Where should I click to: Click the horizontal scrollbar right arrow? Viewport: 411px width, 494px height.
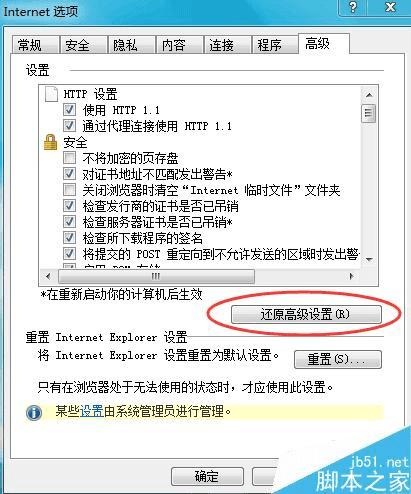(351, 276)
